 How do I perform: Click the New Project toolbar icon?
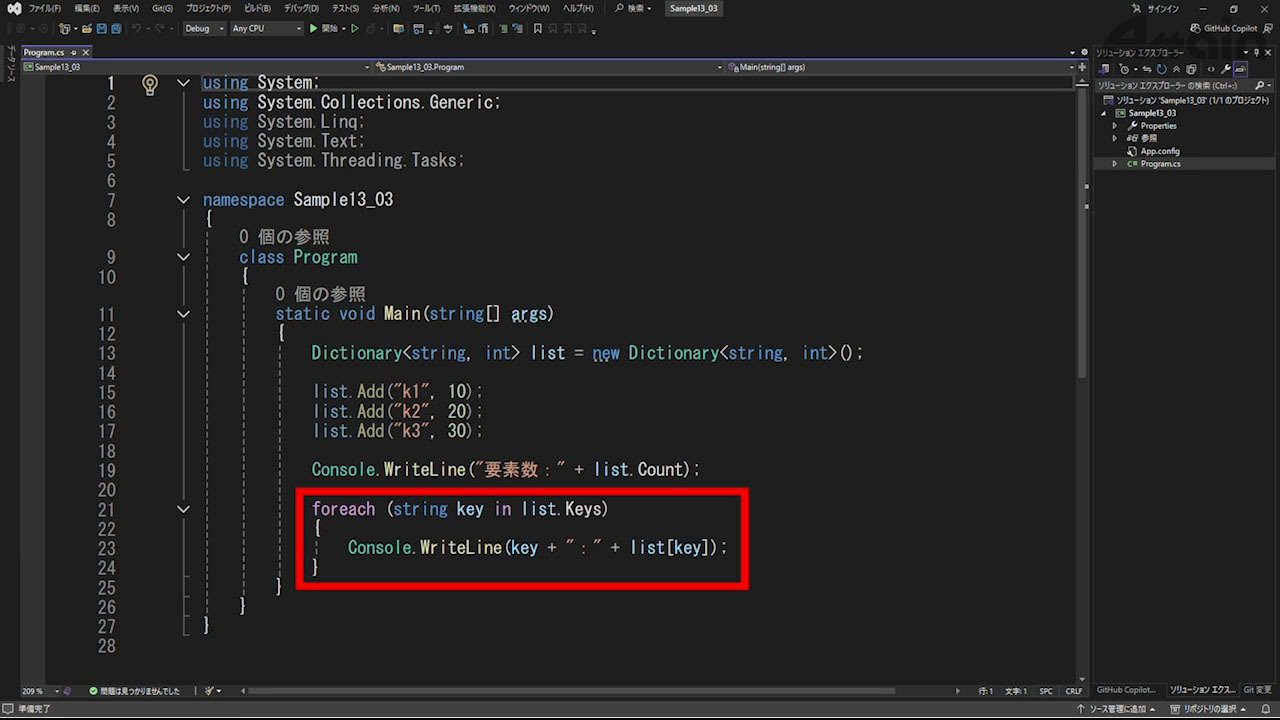(x=64, y=29)
